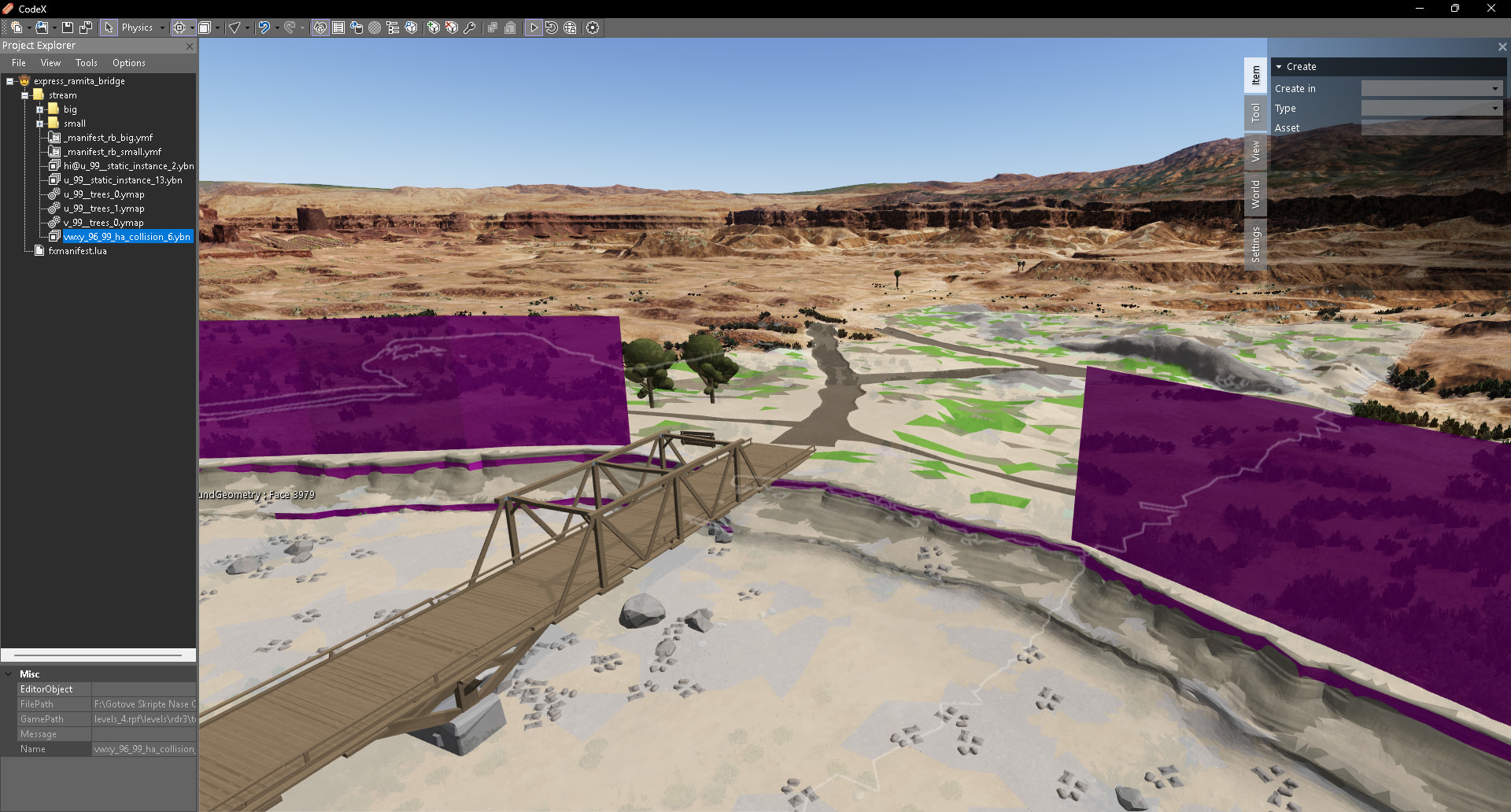Image resolution: width=1511 pixels, height=812 pixels.
Task: Click the red X delete cube icon
Action: pyautogui.click(x=452, y=28)
